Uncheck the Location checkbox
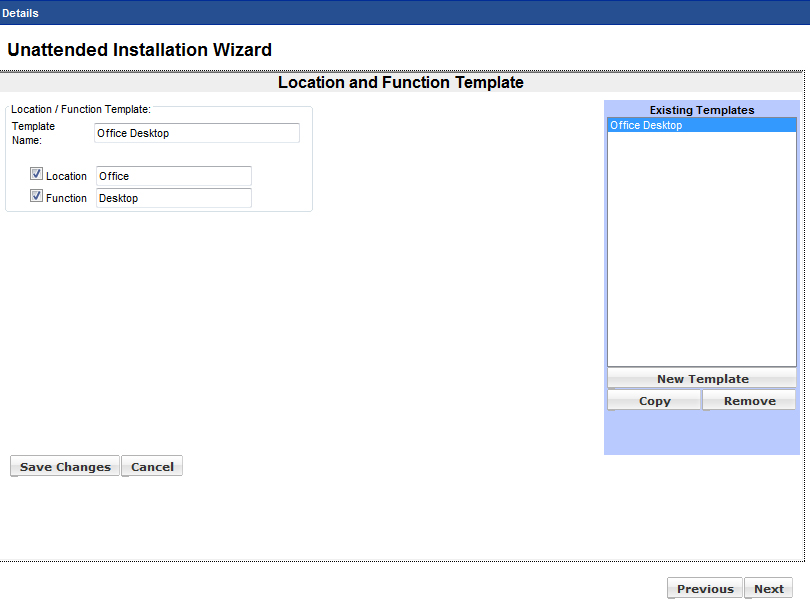Image resolution: width=810 pixels, height=601 pixels. point(37,174)
